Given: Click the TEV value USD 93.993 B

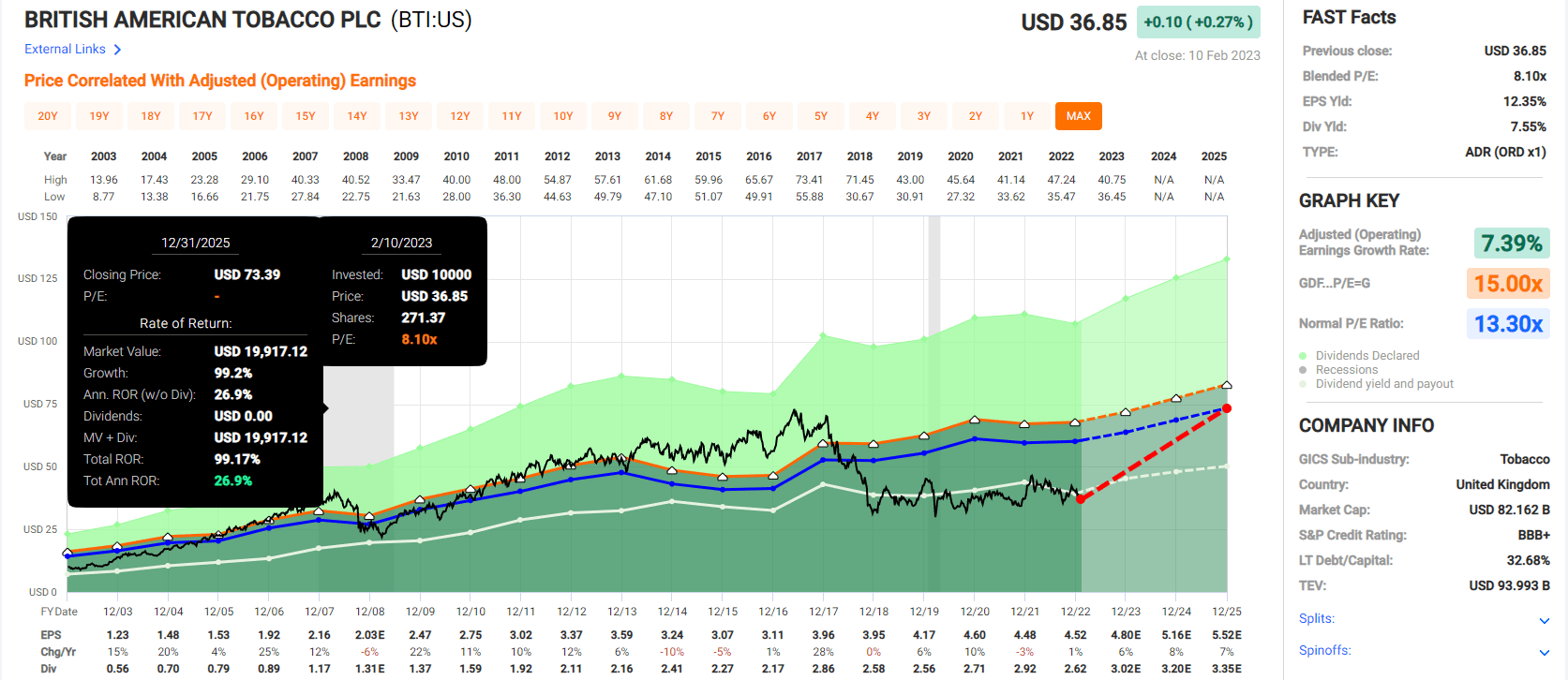Looking at the screenshot, I should 1510,585.
